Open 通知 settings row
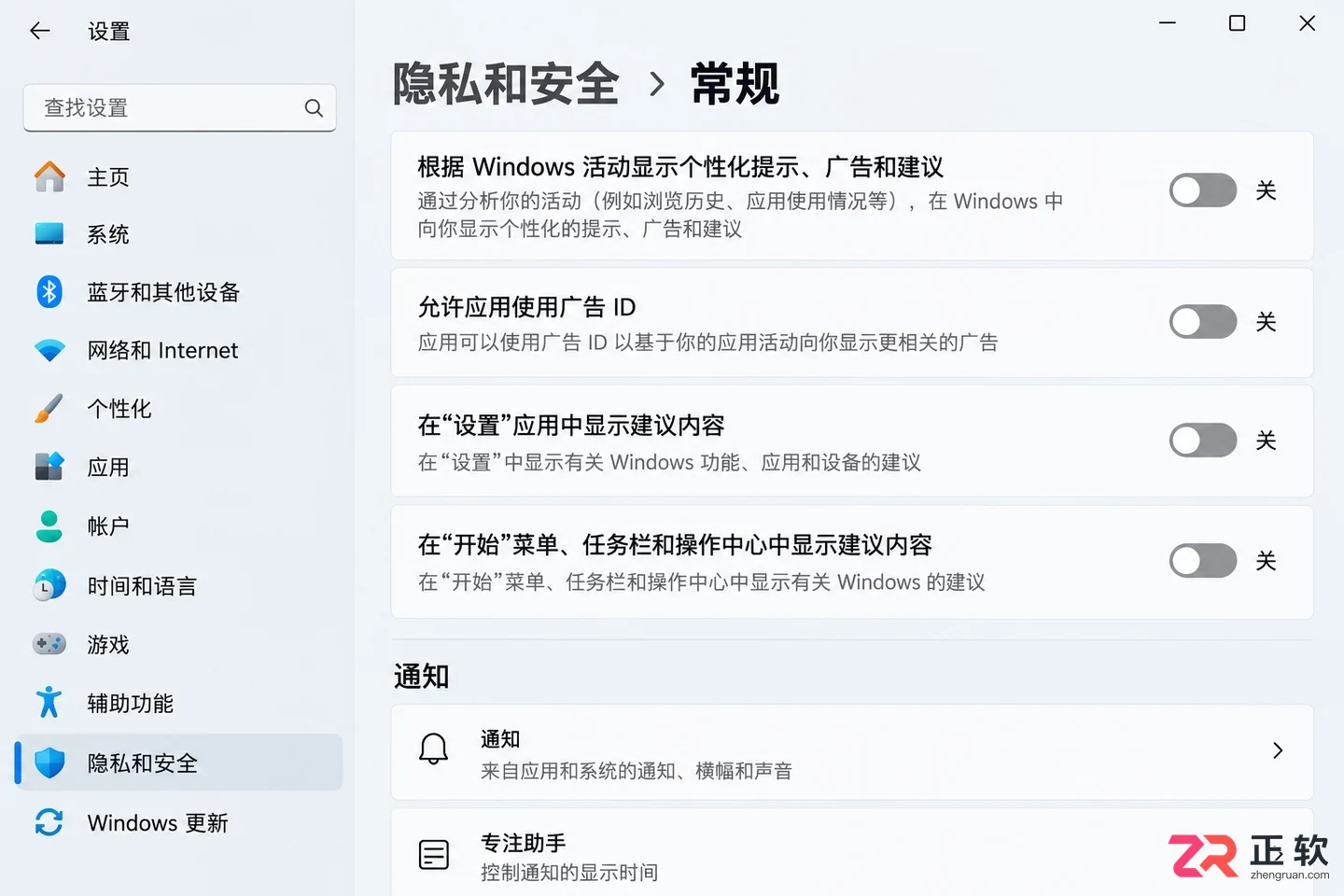Image resolution: width=1344 pixels, height=896 pixels. pyautogui.click(x=852, y=752)
